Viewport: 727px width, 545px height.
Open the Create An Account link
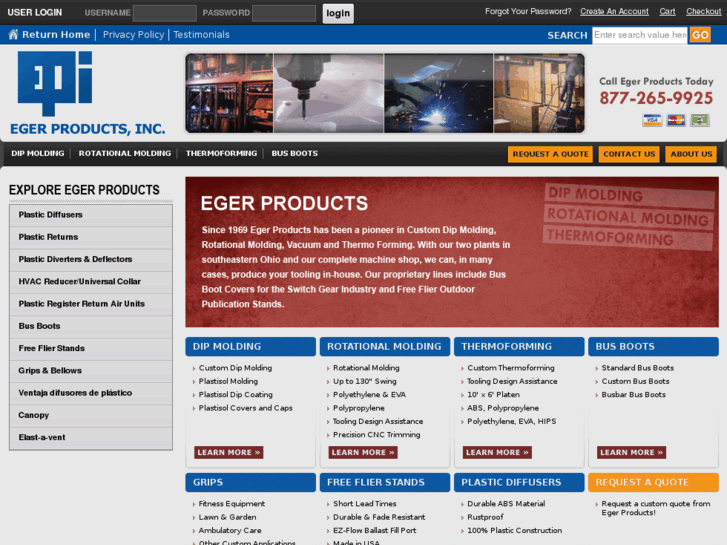(x=614, y=11)
